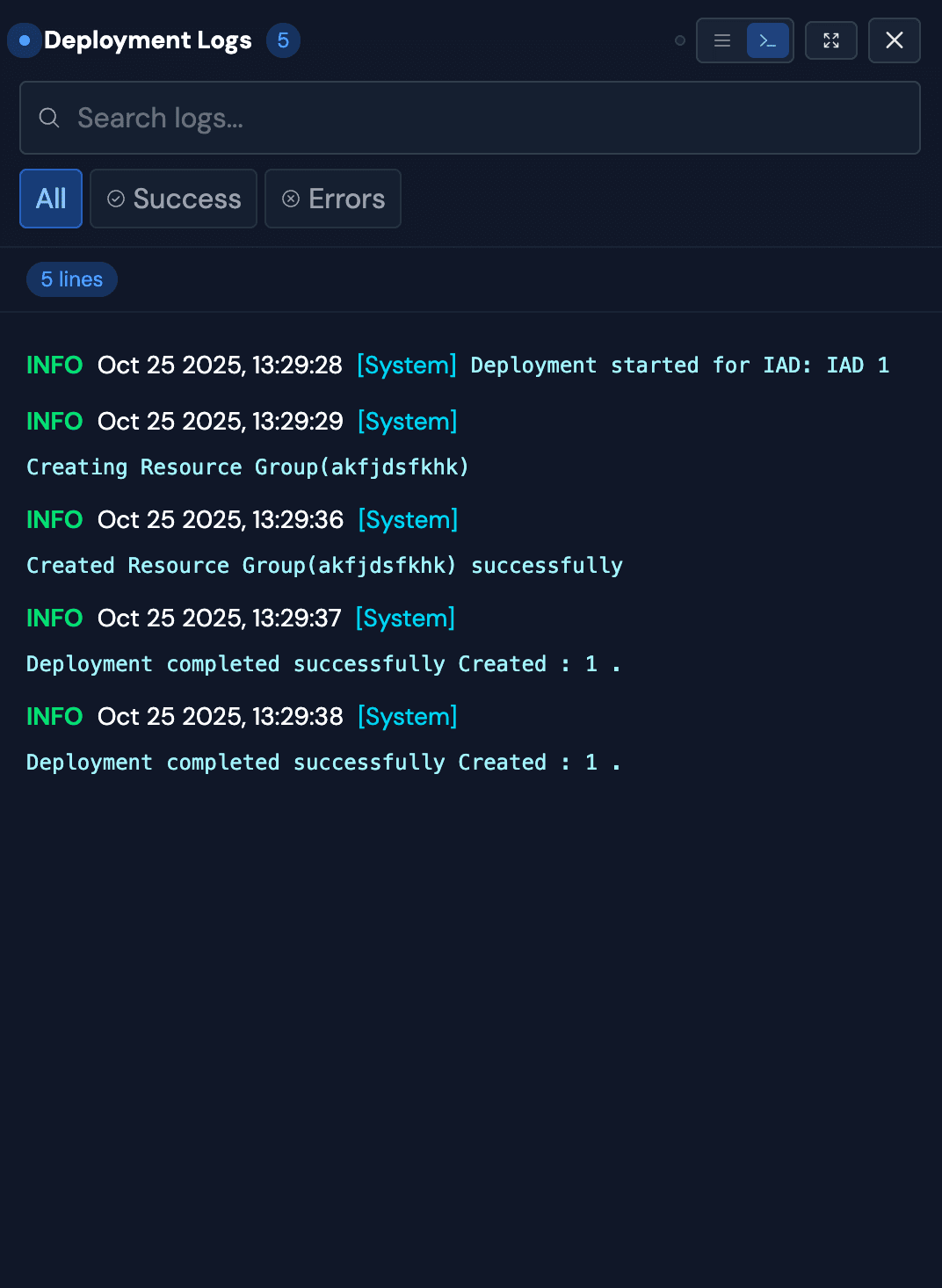Click the search magnifier icon

[48, 117]
